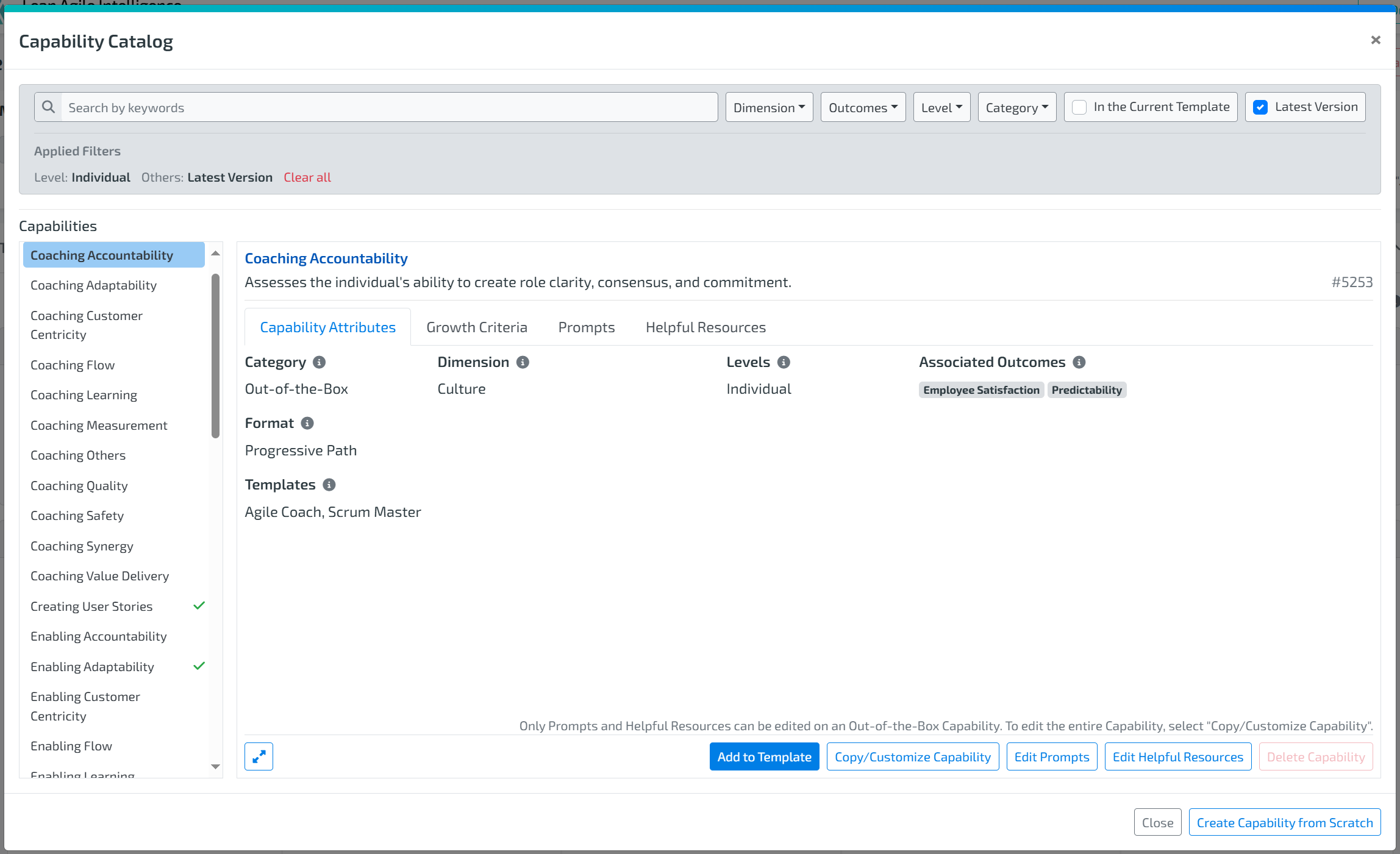Select Coaching Safety in the capabilities list

[77, 516]
